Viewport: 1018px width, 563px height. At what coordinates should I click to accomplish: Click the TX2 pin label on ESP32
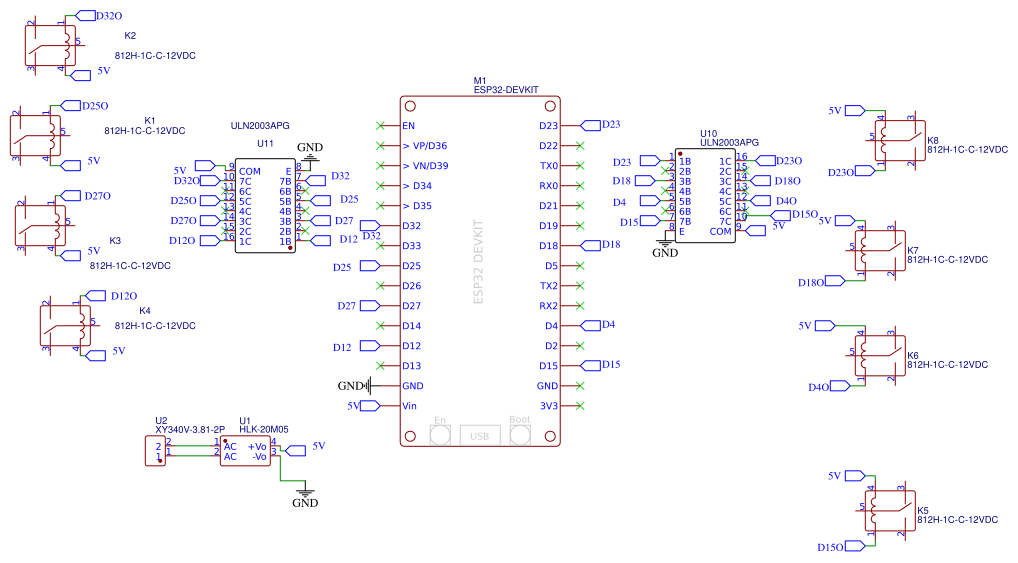click(549, 286)
